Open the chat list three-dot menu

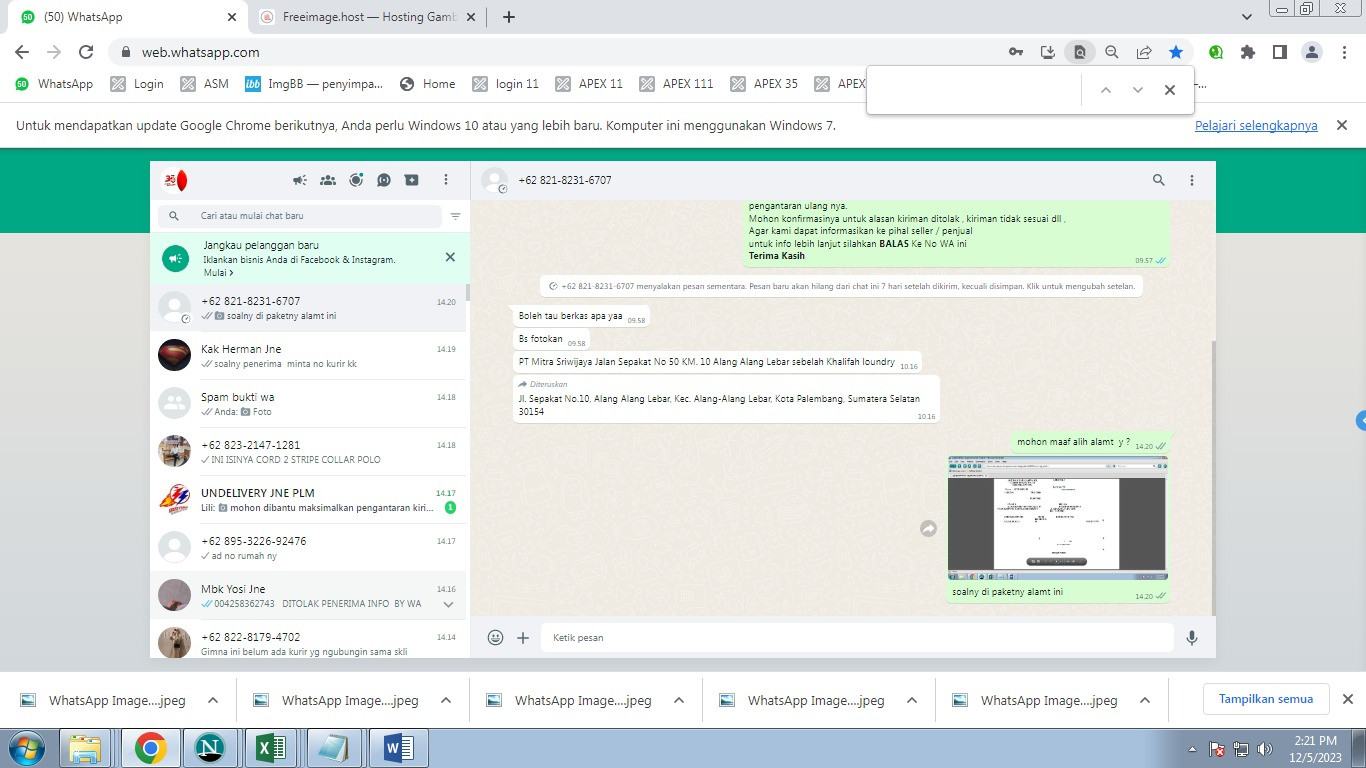click(x=446, y=180)
